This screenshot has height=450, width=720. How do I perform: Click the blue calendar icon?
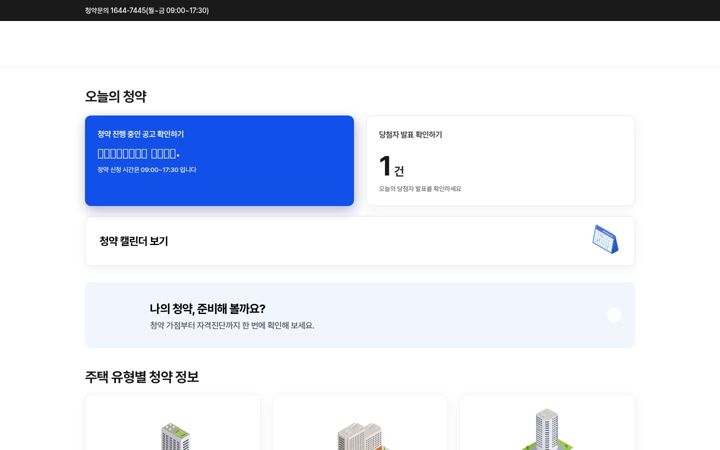point(605,239)
